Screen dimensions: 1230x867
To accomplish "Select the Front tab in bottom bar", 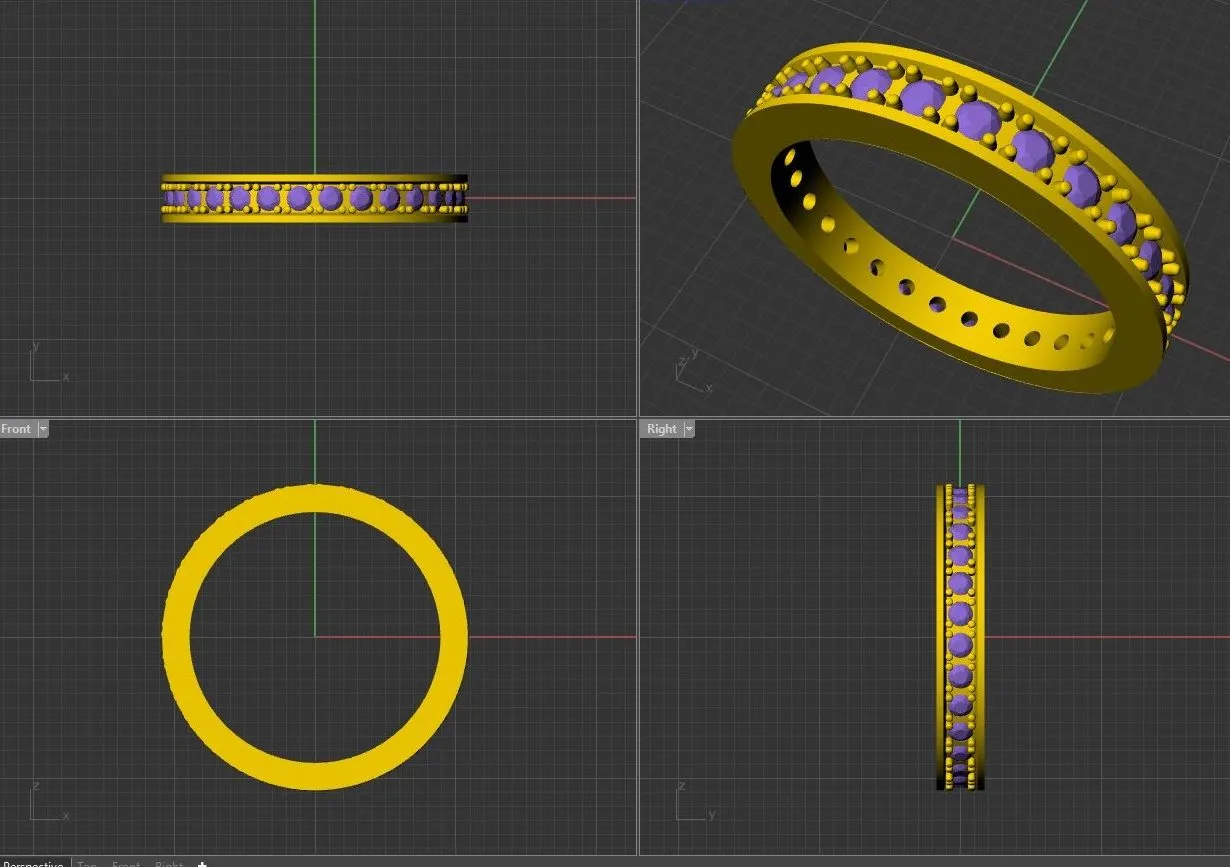I will click(x=126, y=864).
